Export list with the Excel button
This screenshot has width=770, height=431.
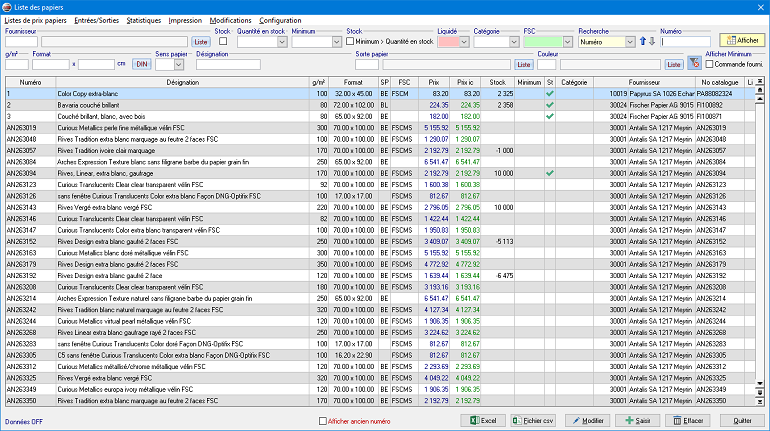click(483, 421)
